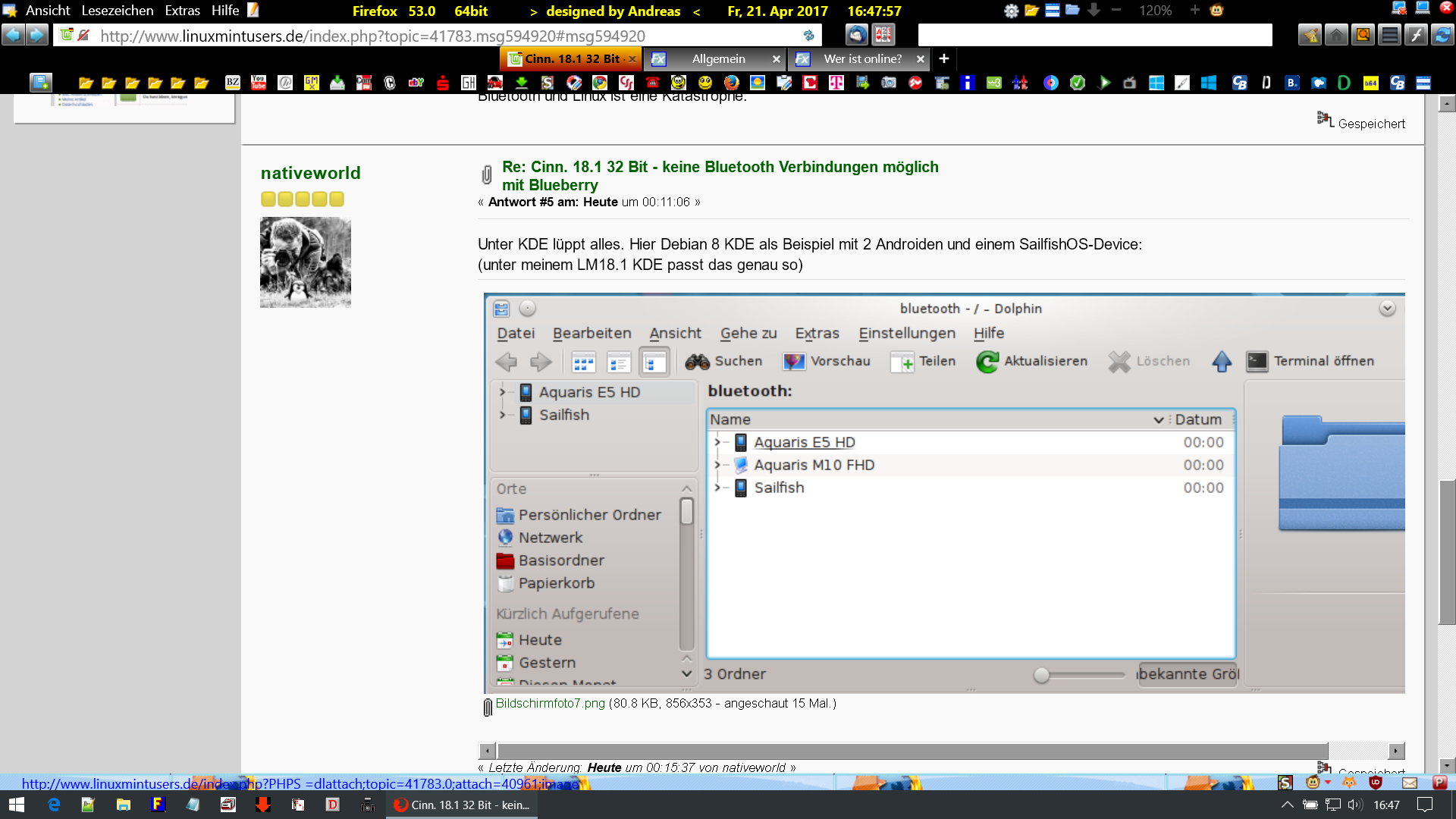
Task: Open the Thunderbird mail toolbar icon
Action: (x=856, y=35)
